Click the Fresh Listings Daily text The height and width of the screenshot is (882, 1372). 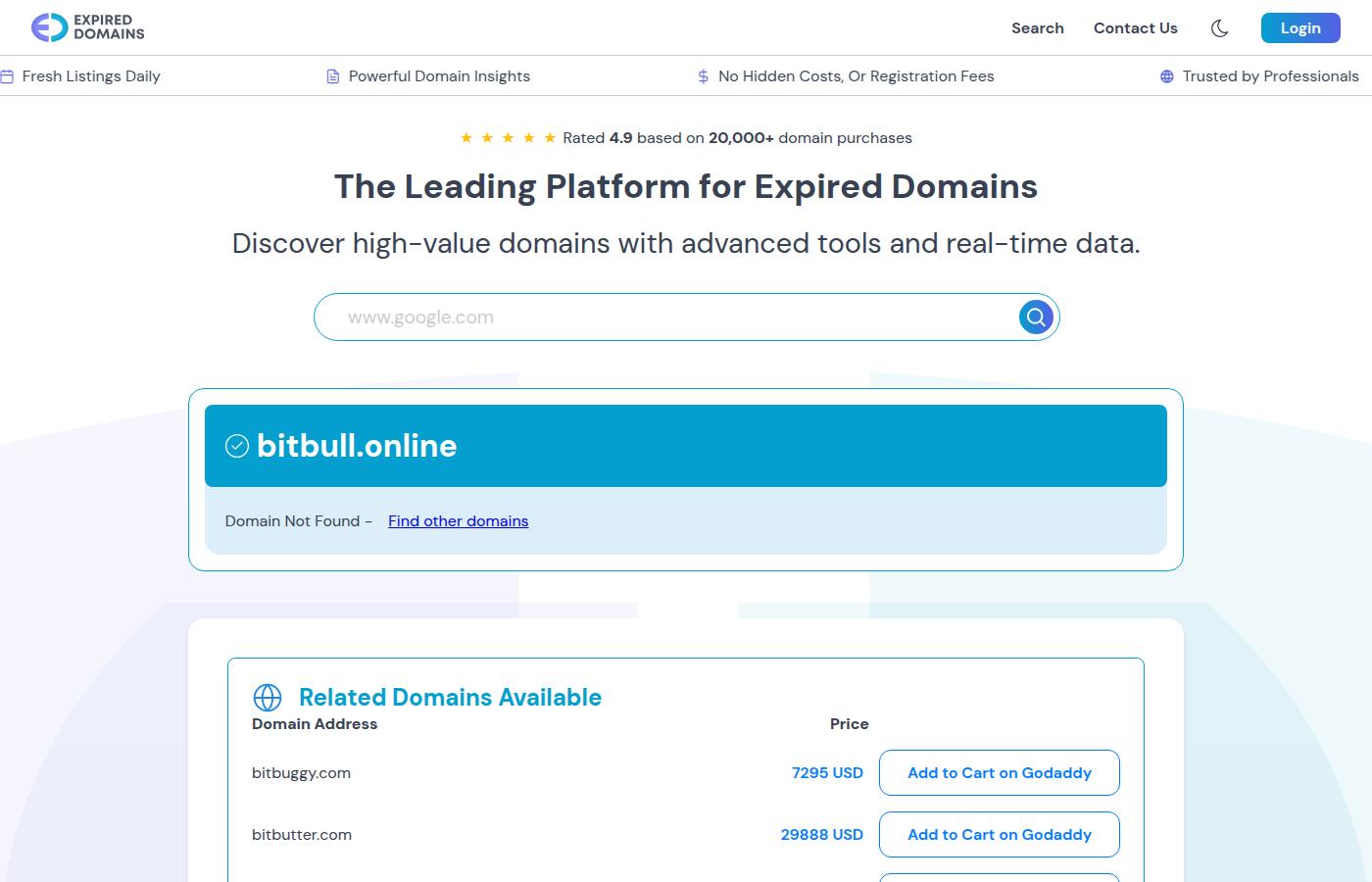91,76
